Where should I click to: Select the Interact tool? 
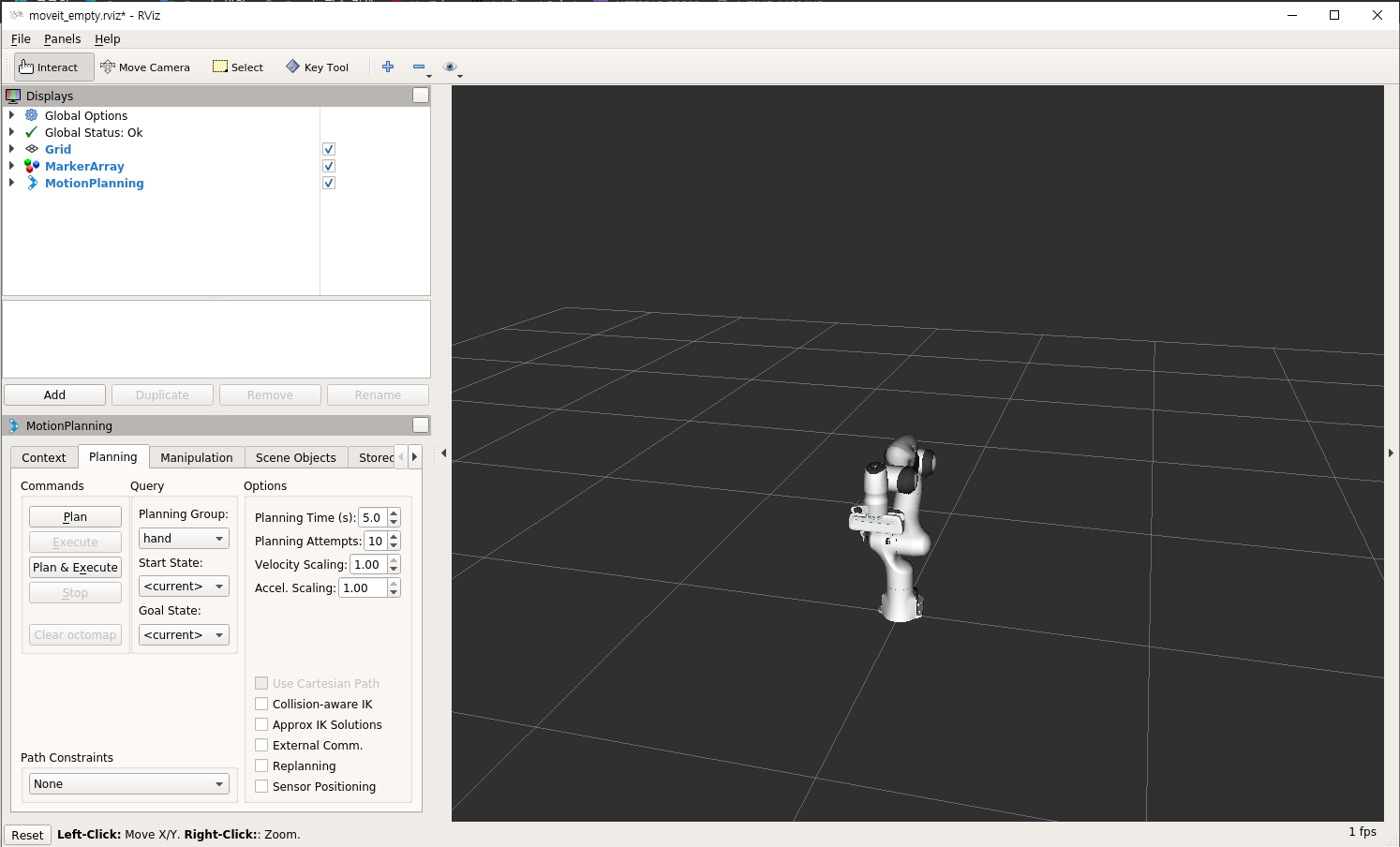point(54,67)
